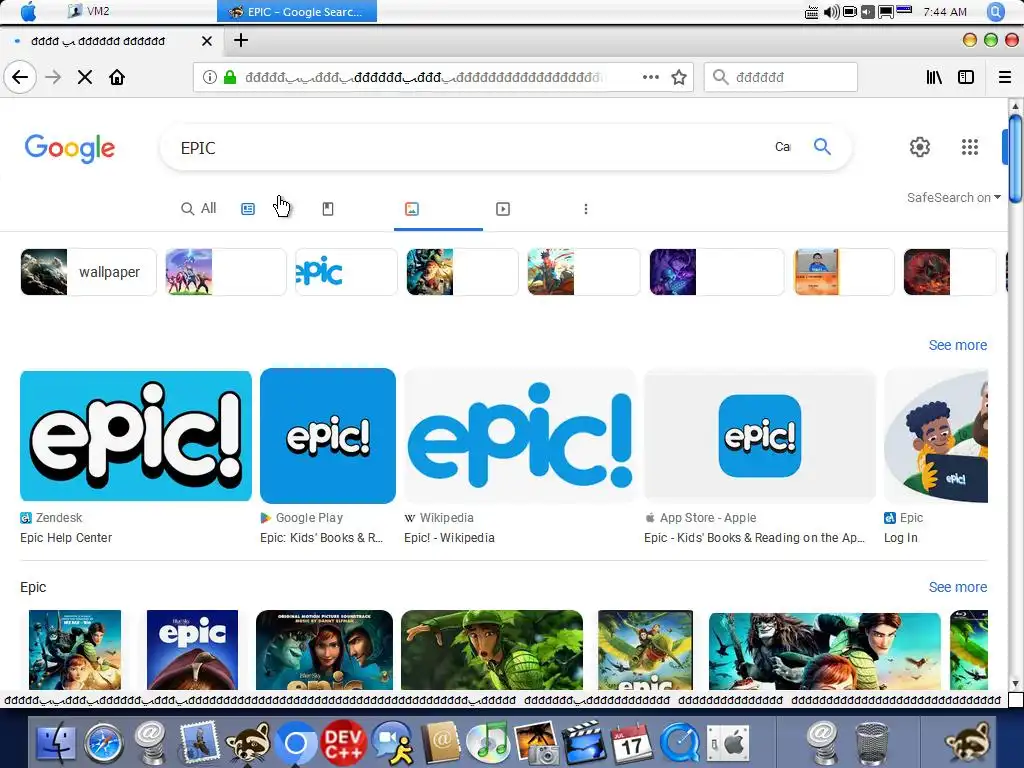Open the browser home page
Viewport: 1024px width, 768px height.
pos(117,77)
